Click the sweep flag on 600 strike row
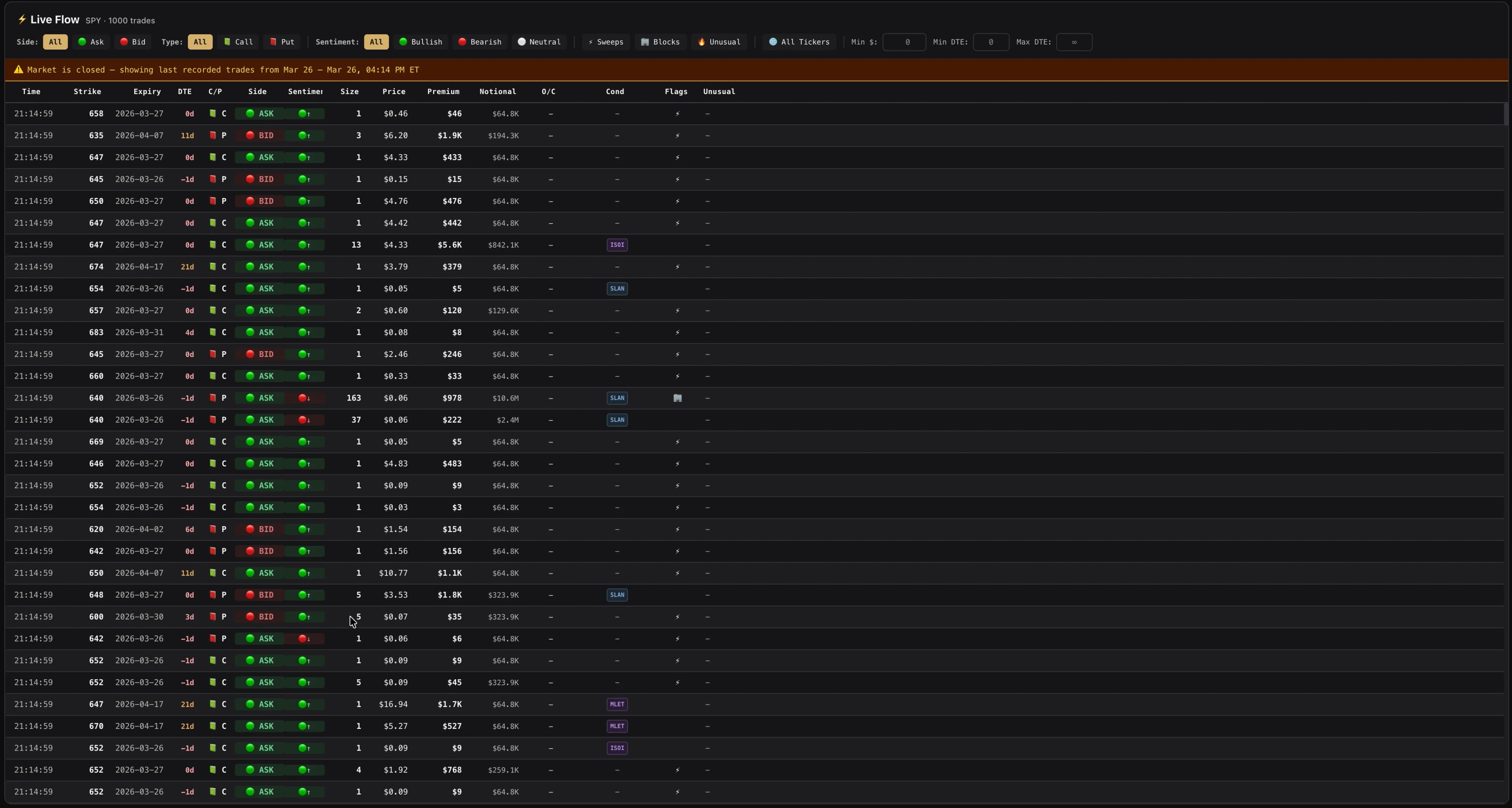This screenshot has width=1512, height=808. [677, 617]
